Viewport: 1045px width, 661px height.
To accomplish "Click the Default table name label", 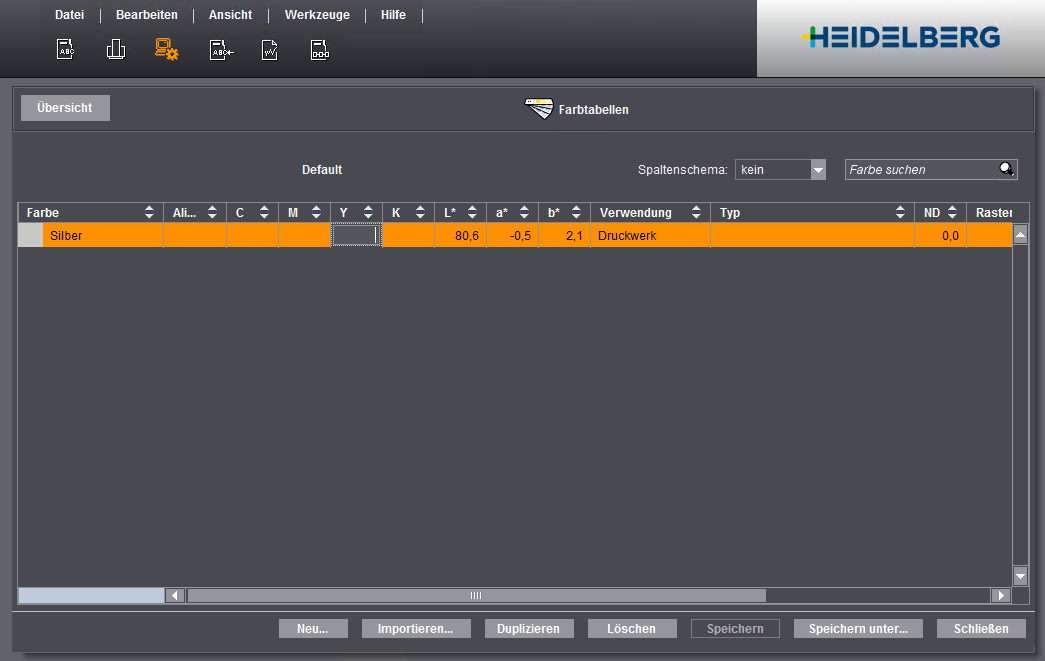I will point(322,170).
